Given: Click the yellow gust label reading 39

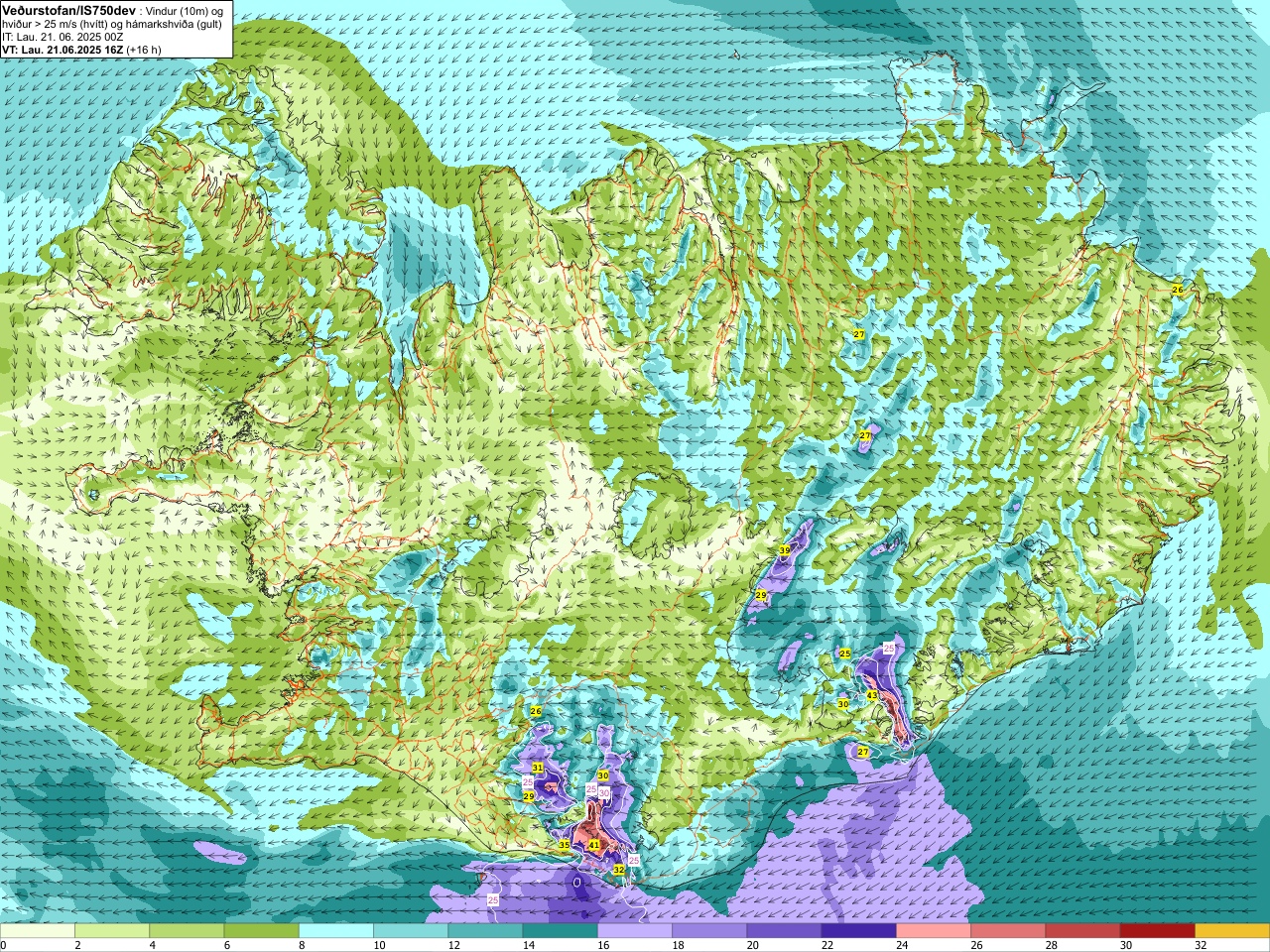Looking at the screenshot, I should [784, 550].
